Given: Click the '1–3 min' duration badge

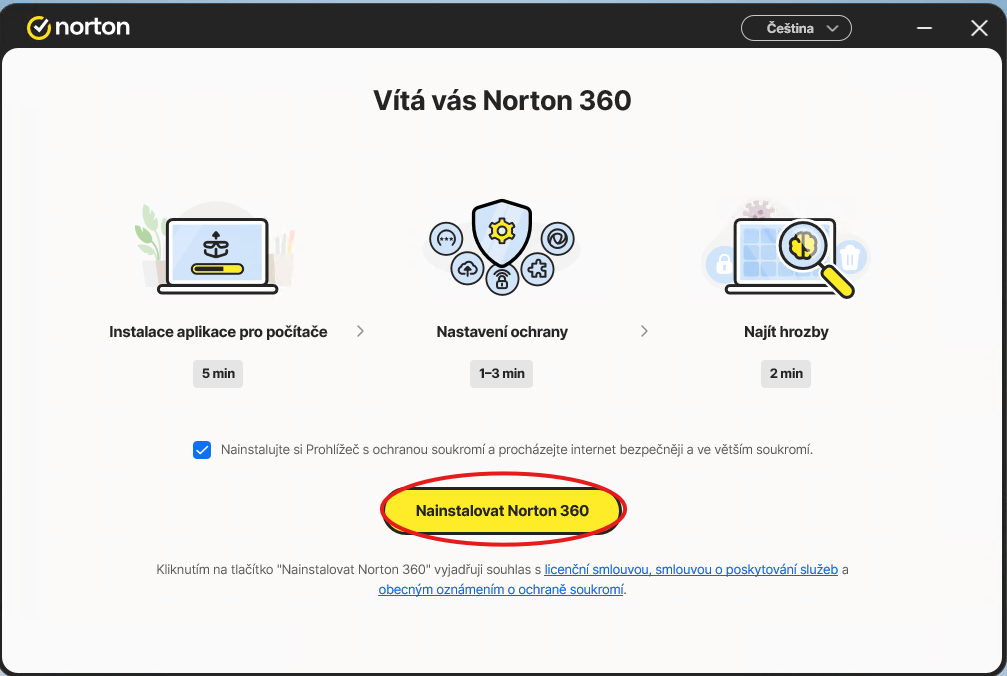Looking at the screenshot, I should coord(502,374).
